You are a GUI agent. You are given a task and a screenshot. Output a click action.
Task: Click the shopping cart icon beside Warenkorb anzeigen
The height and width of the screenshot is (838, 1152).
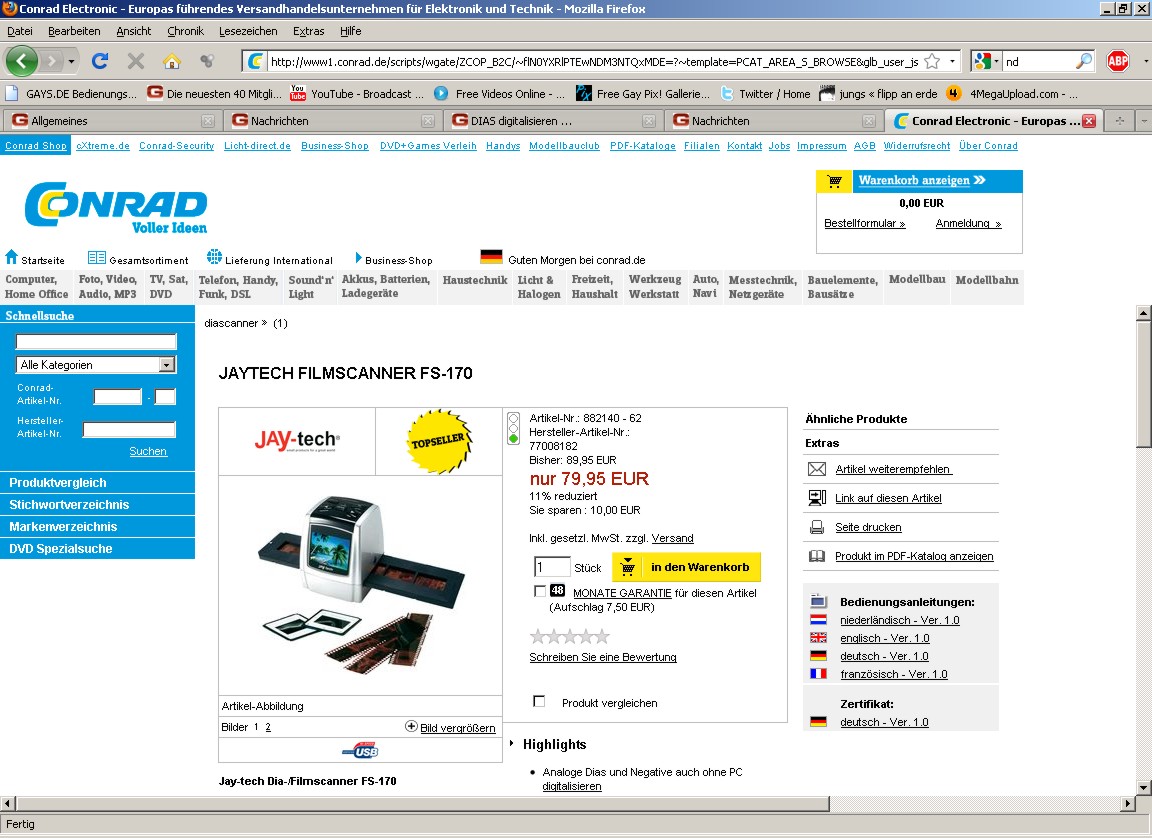click(834, 181)
